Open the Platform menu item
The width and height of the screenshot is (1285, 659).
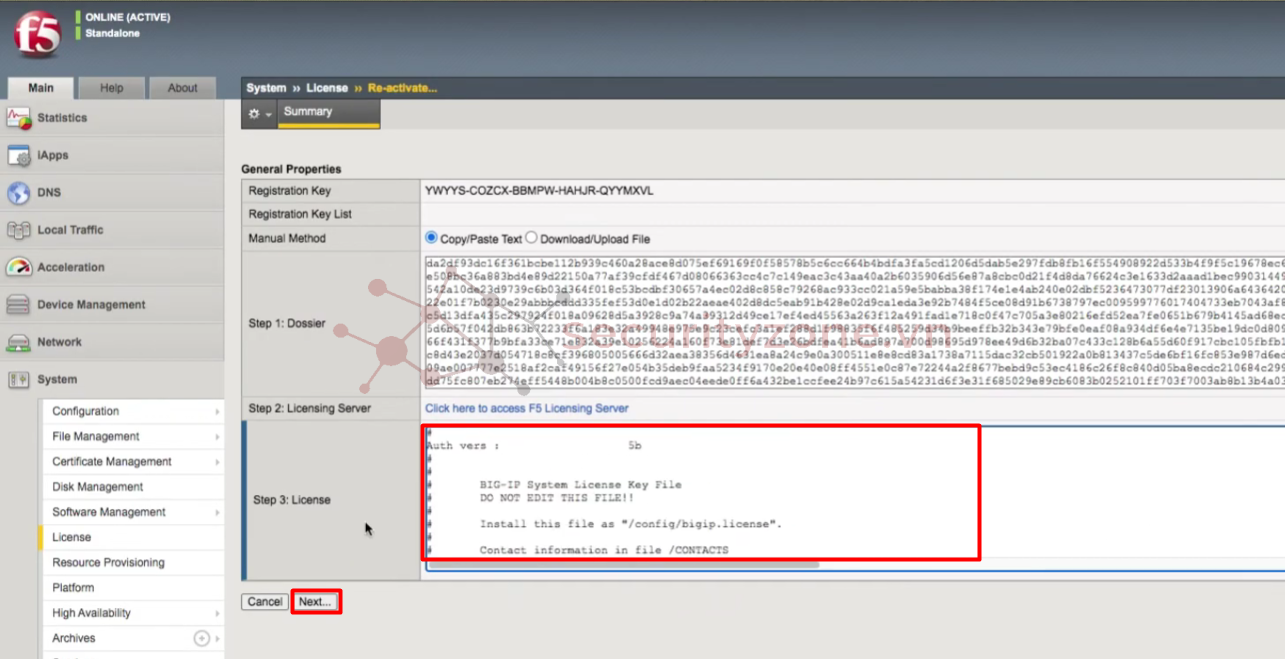[x=132, y=588]
